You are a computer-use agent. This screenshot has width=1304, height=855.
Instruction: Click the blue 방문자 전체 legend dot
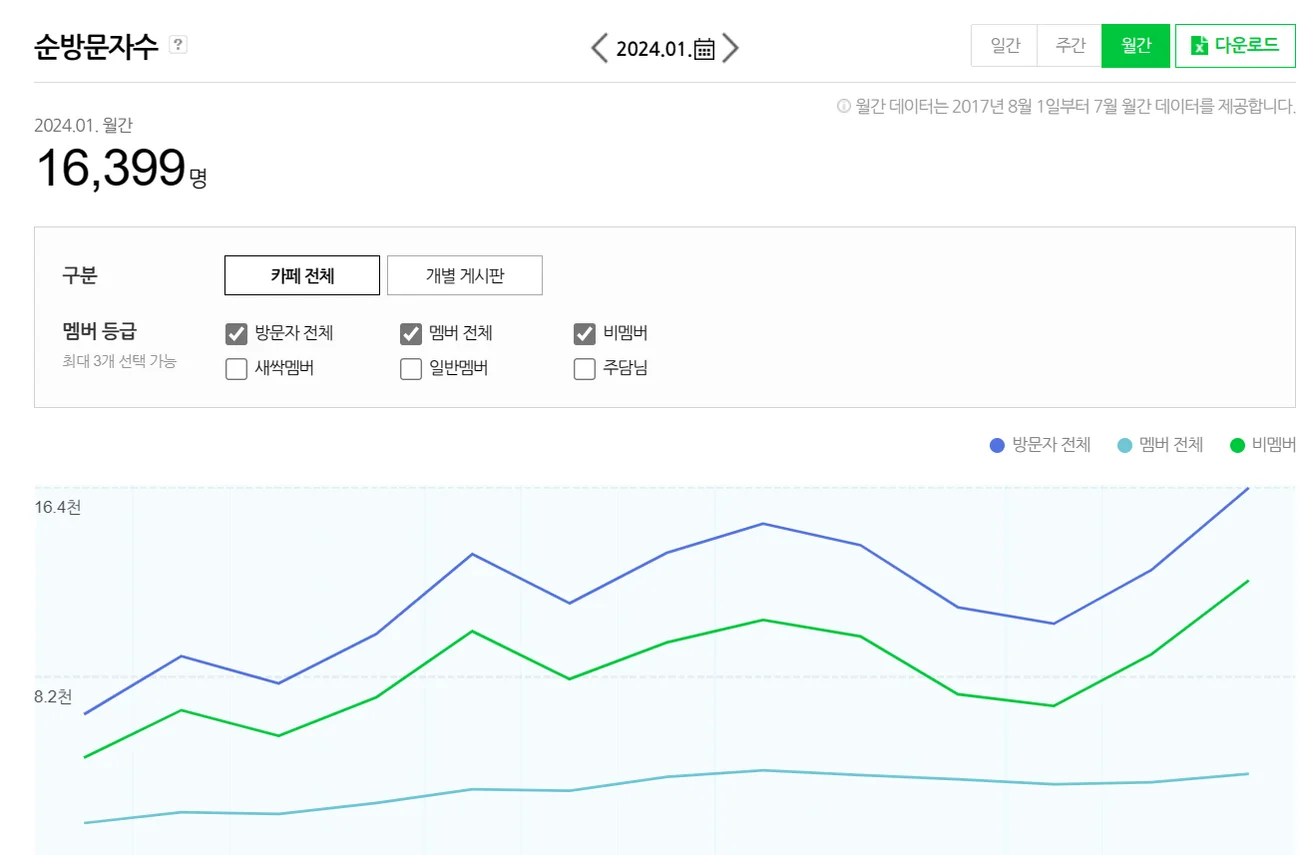click(997, 446)
